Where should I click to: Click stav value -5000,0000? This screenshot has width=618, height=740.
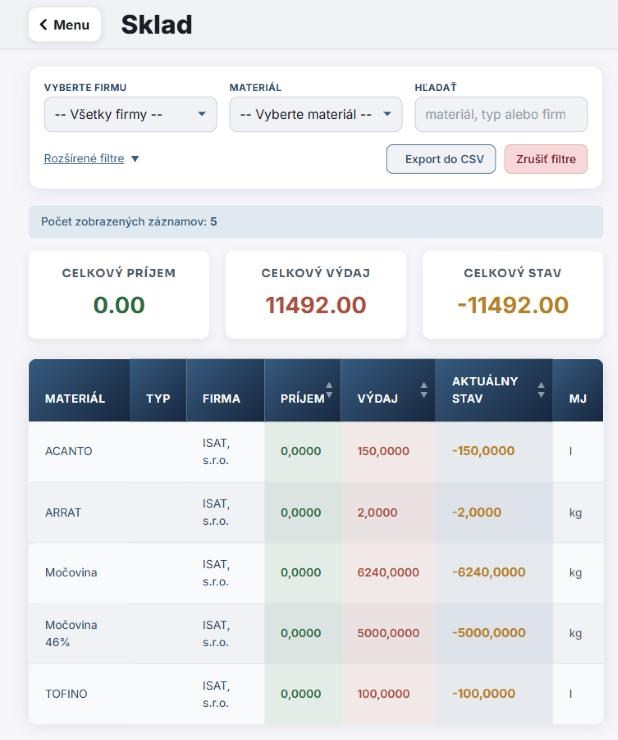(489, 632)
